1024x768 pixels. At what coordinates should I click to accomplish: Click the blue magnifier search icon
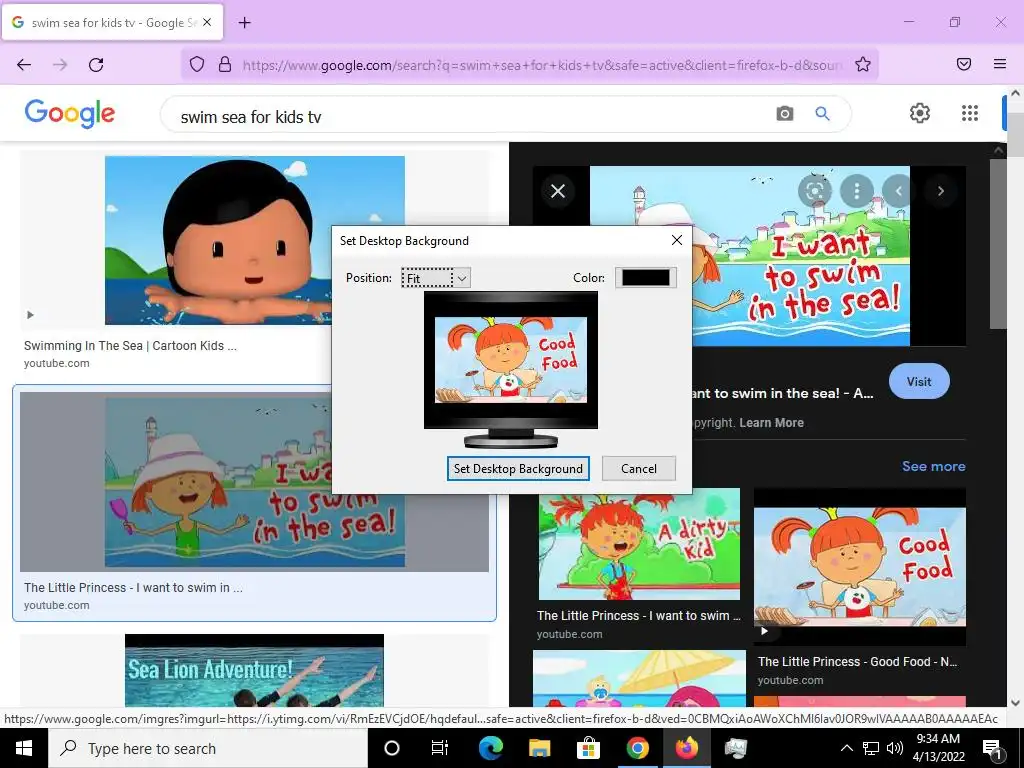(823, 114)
